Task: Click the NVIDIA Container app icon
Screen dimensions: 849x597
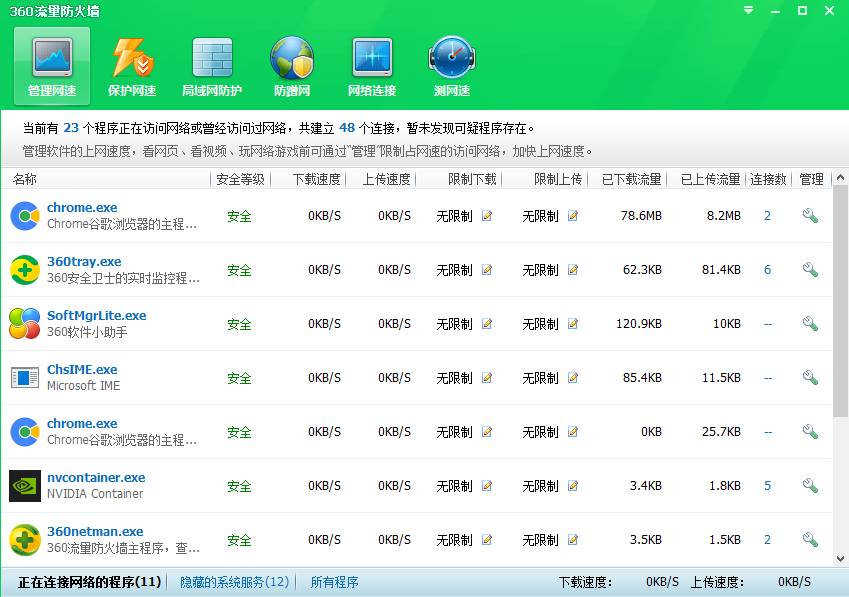Action: [25, 486]
